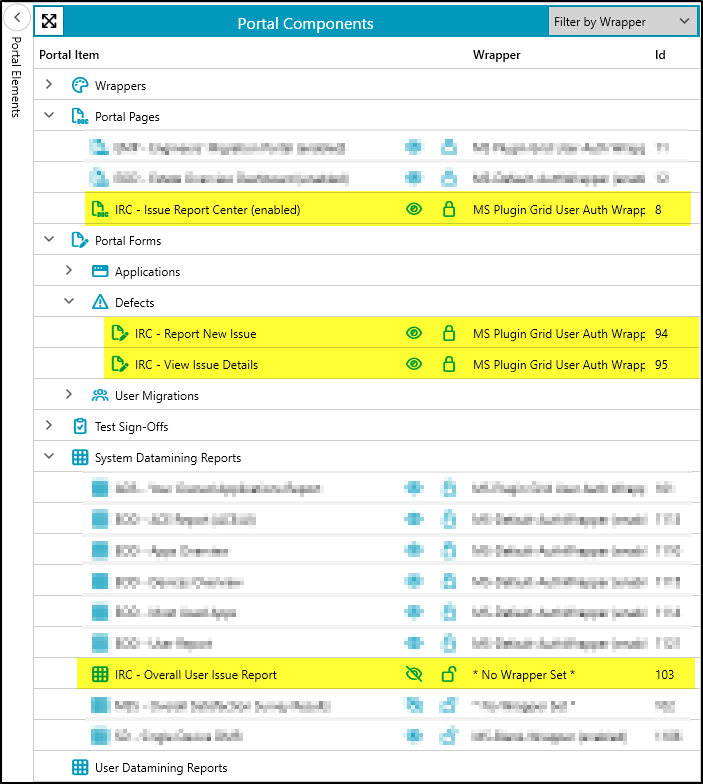Collapse the Portal Pages node
This screenshot has width=703, height=784.
(x=49, y=116)
